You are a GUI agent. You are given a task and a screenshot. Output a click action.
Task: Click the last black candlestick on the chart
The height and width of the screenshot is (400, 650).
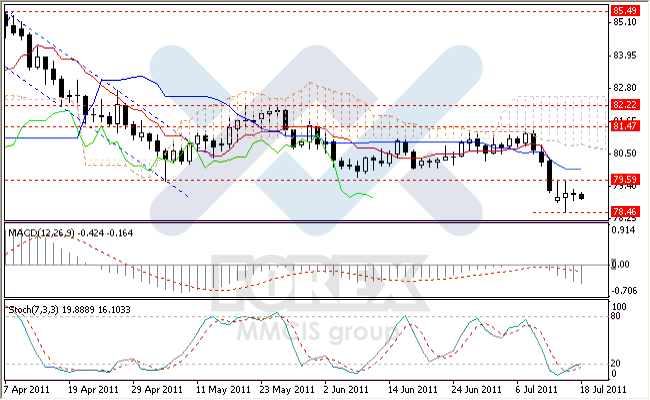pyautogui.click(x=582, y=196)
